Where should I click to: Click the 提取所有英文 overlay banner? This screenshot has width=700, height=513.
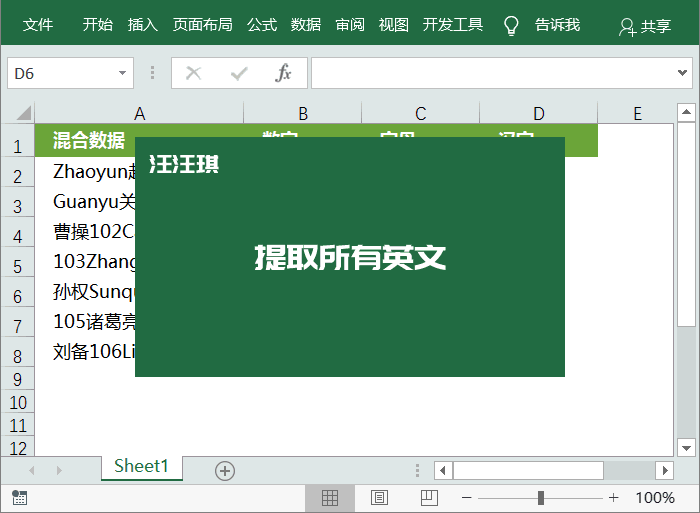coord(350,257)
